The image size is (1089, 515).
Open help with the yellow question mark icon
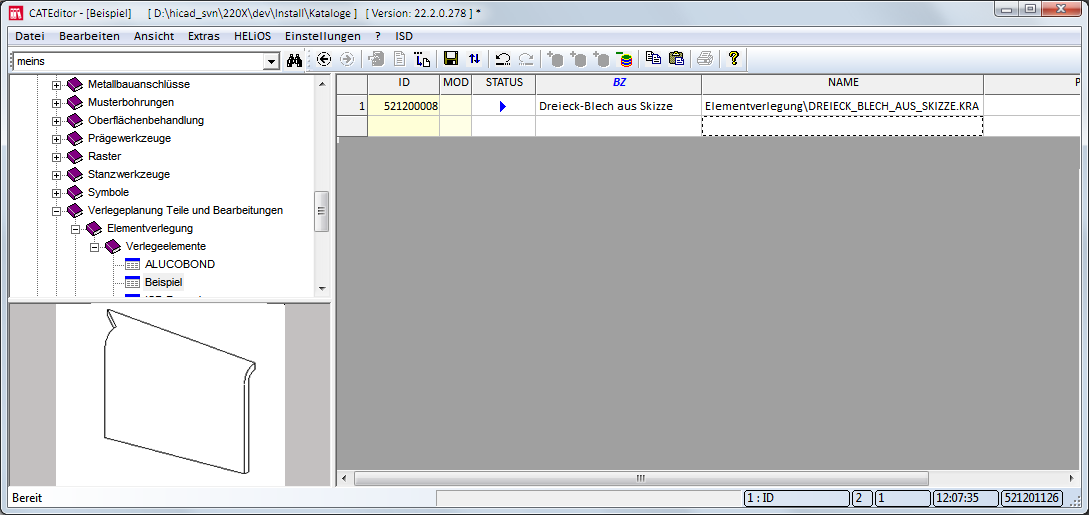click(x=733, y=59)
